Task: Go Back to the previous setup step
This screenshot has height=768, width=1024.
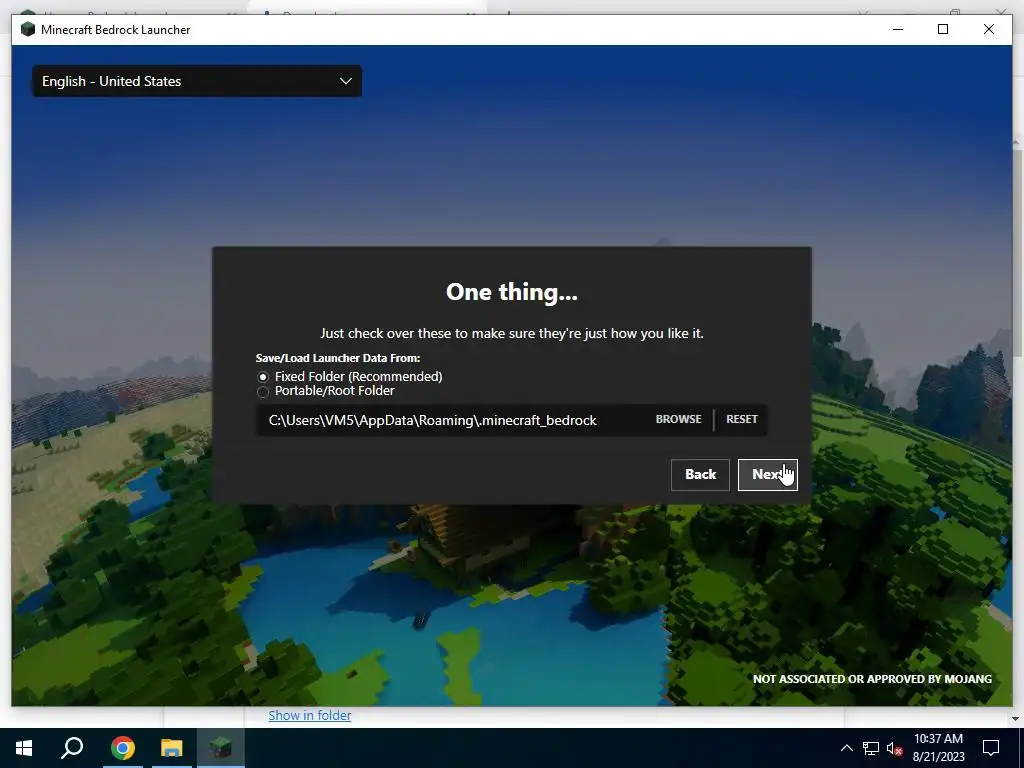Action: click(700, 475)
